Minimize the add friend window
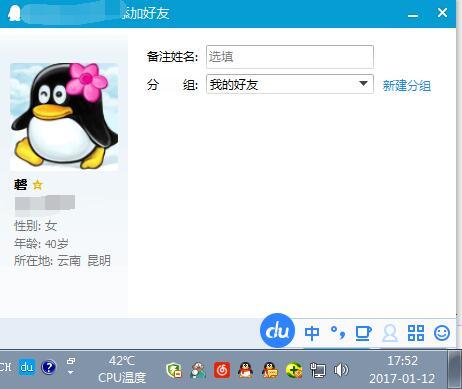 coord(413,14)
